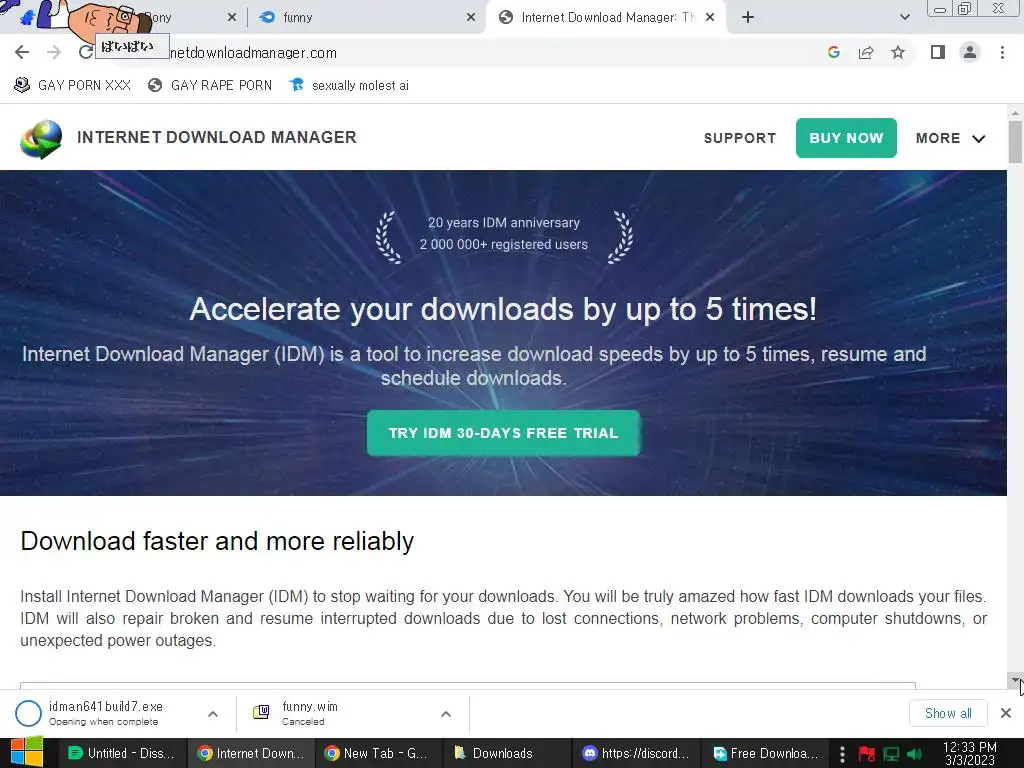Viewport: 1024px width, 768px height.
Task: Click the idman641build7.exe download progress icon
Action: pyautogui.click(x=28, y=713)
